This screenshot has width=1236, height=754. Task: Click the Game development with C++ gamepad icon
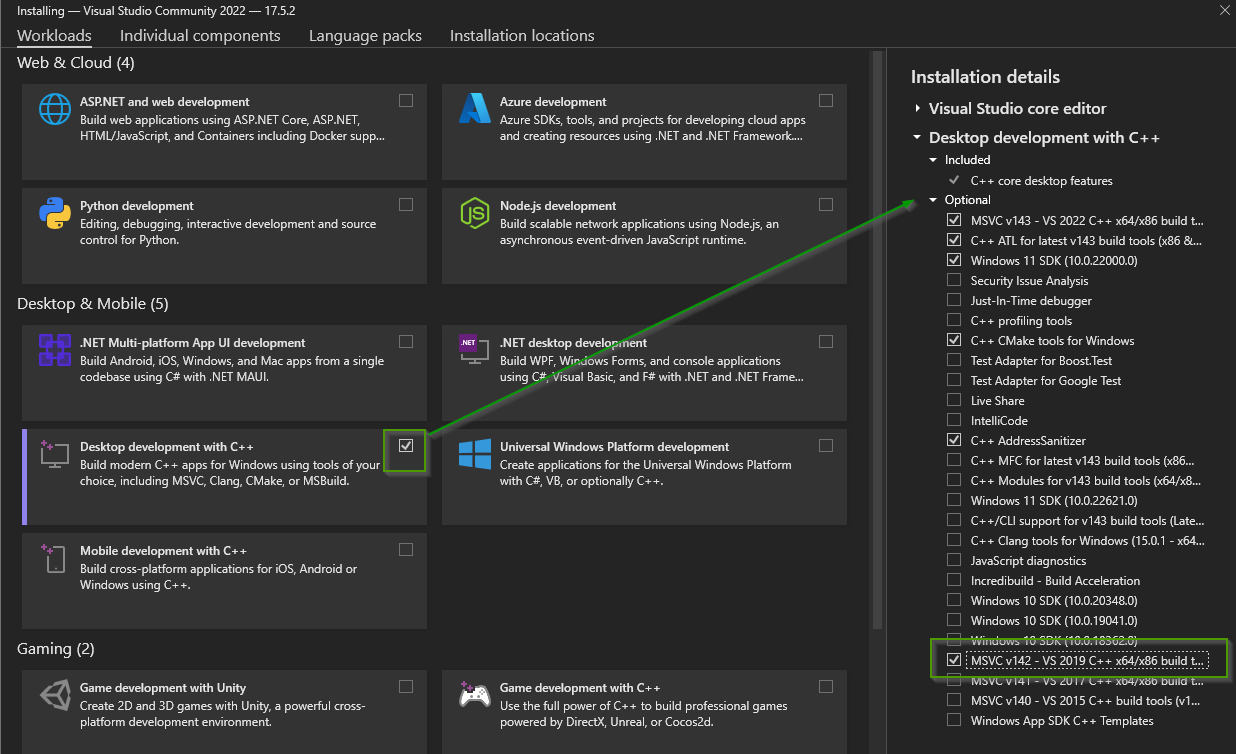click(x=474, y=695)
